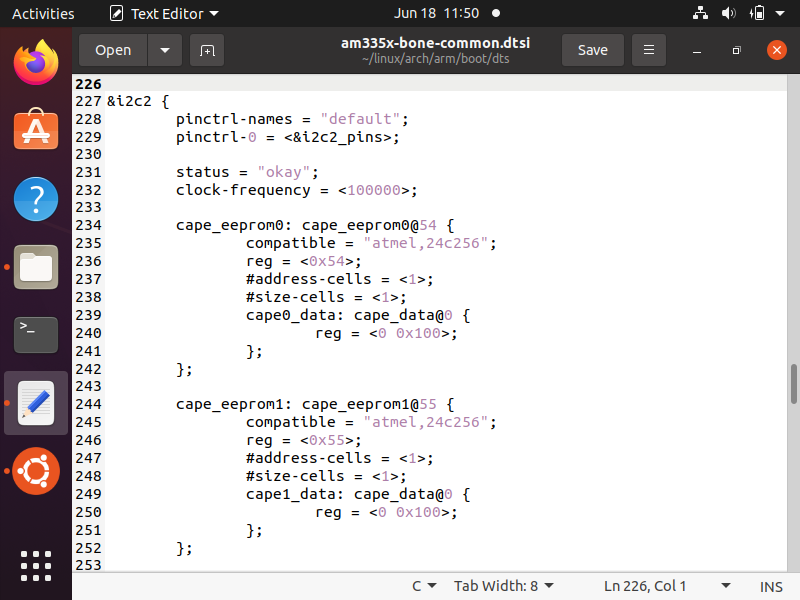Image resolution: width=800 pixels, height=600 pixels.
Task: Show applications grid in the dock
Action: pos(36,565)
